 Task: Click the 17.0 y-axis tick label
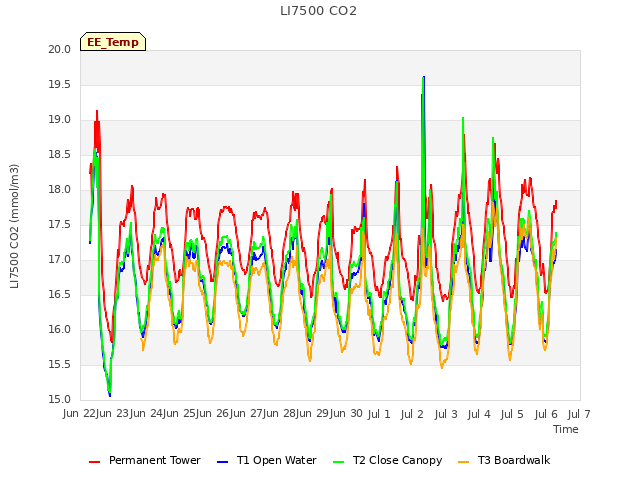pyautogui.click(x=60, y=260)
